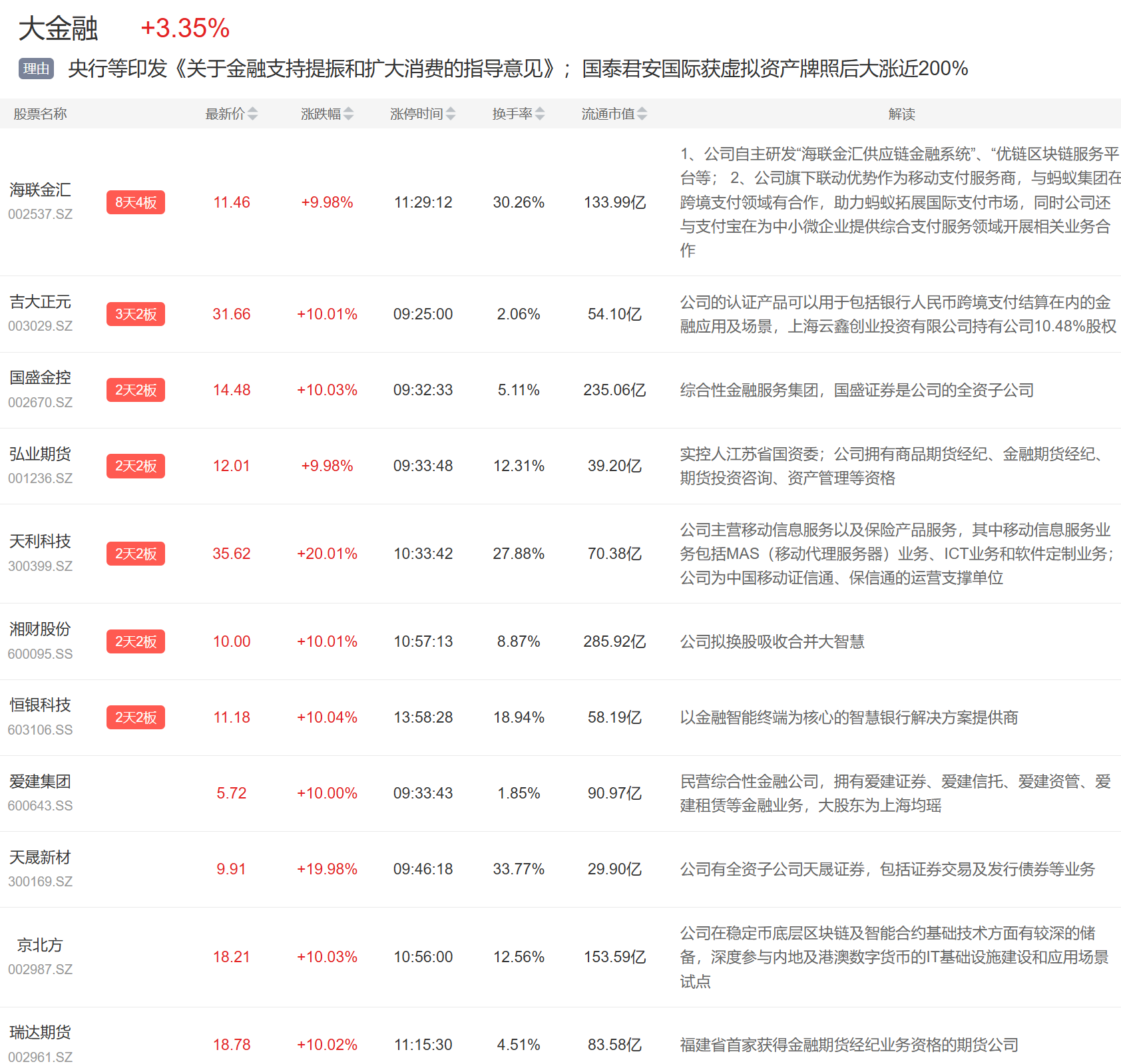Open the 湘财股份 stock link

[x=40, y=629]
